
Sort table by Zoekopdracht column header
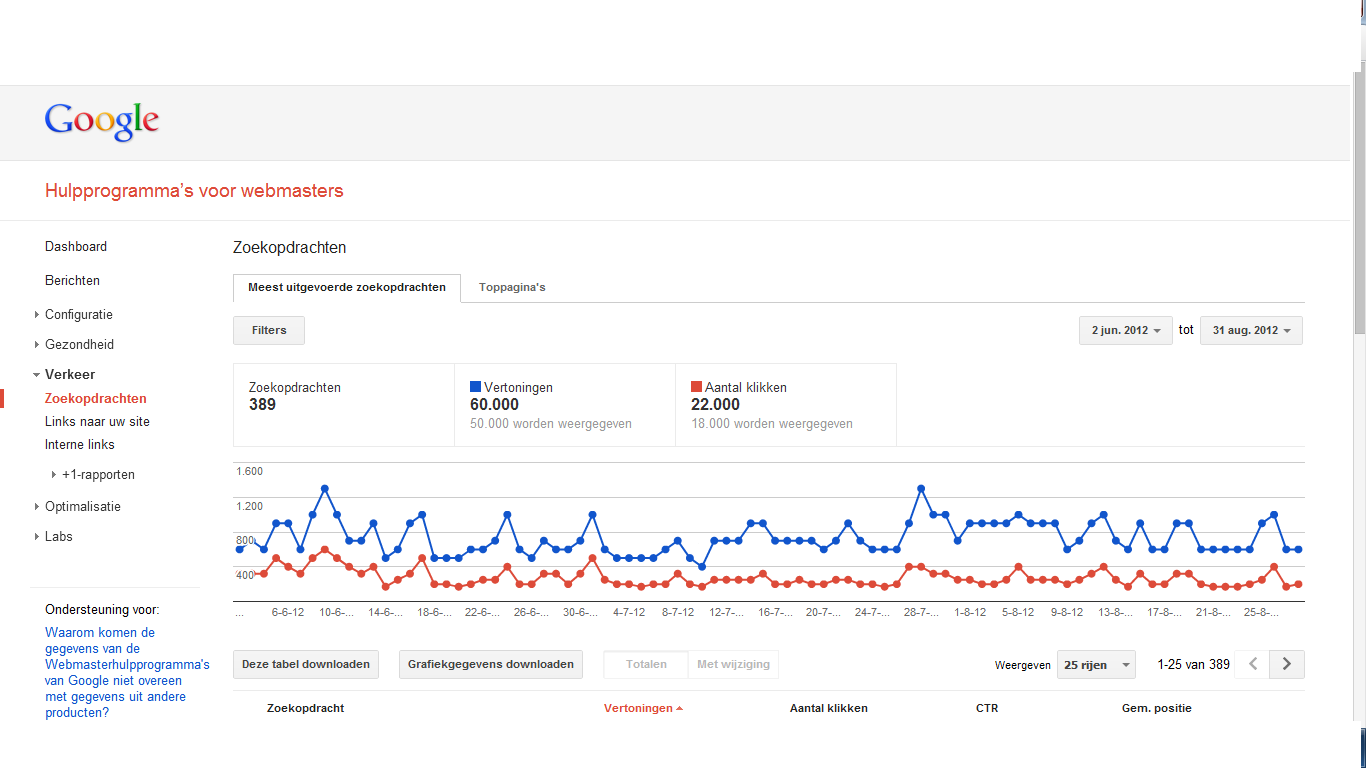pyautogui.click(x=305, y=708)
